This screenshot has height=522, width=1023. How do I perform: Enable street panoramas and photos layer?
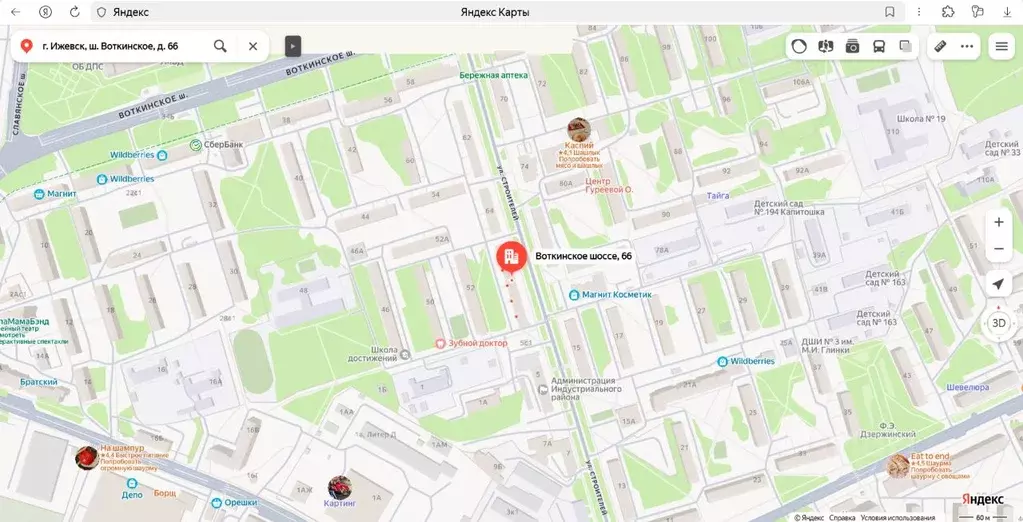click(852, 46)
